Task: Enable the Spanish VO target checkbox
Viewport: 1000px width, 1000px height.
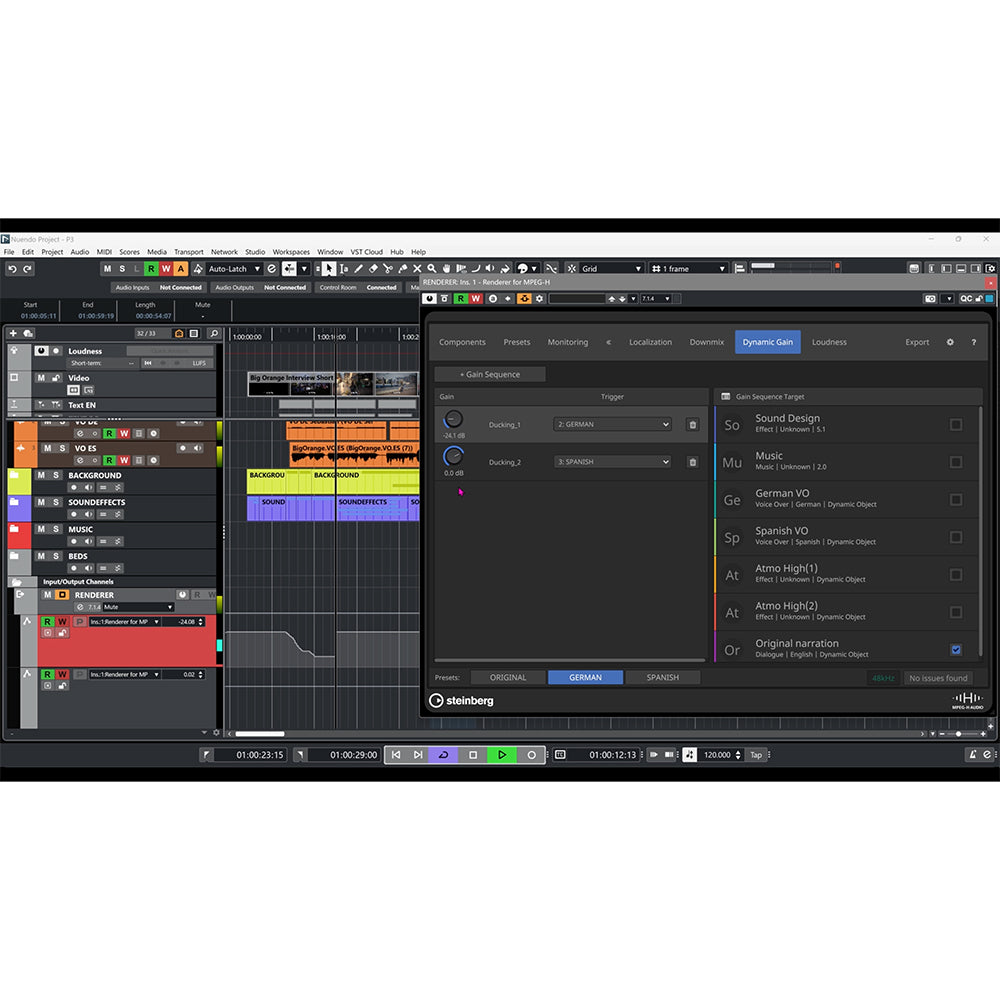Action: (955, 537)
